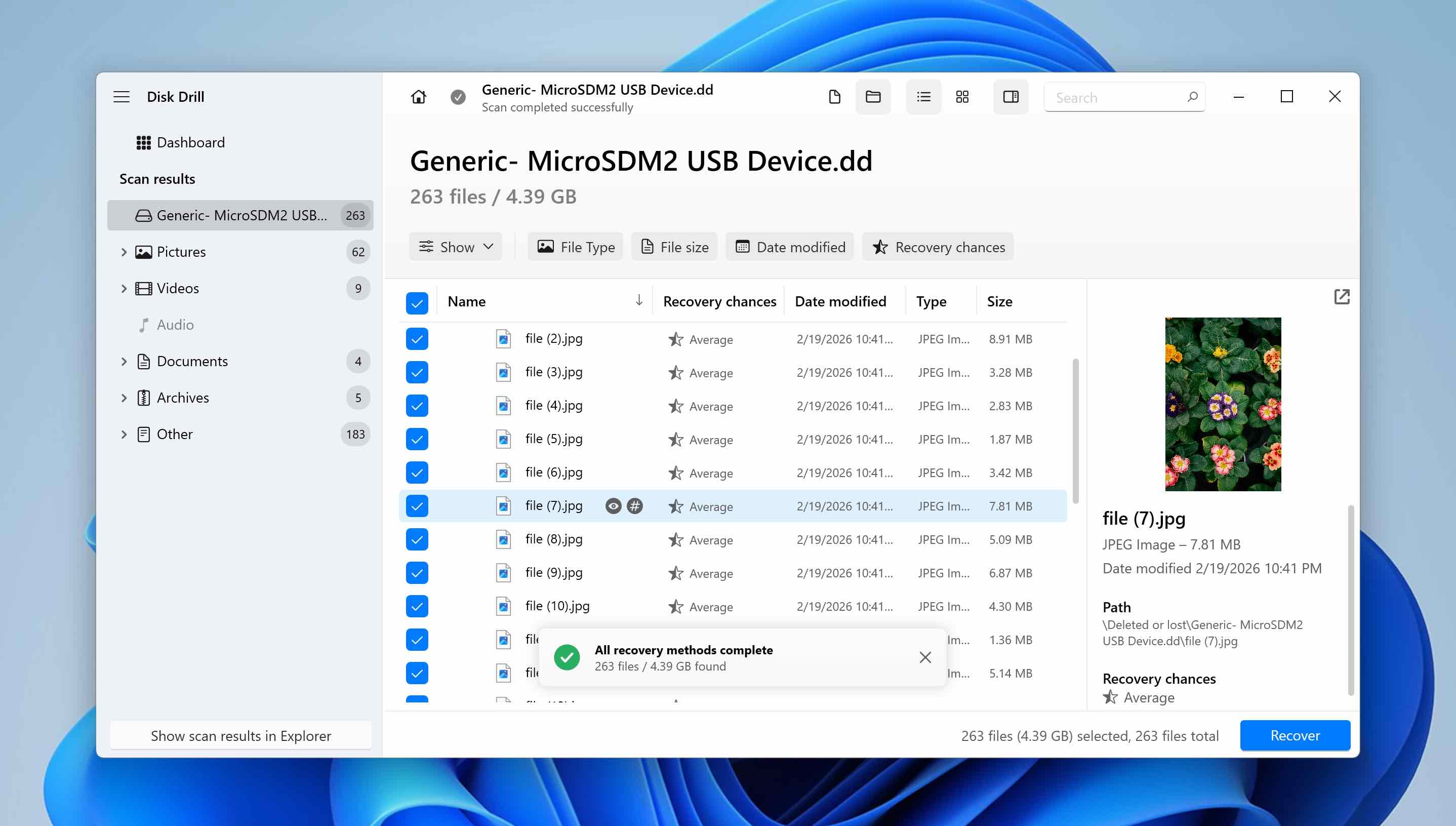Collapse the Other category chevron
The width and height of the screenshot is (1456, 826).
coord(124,434)
